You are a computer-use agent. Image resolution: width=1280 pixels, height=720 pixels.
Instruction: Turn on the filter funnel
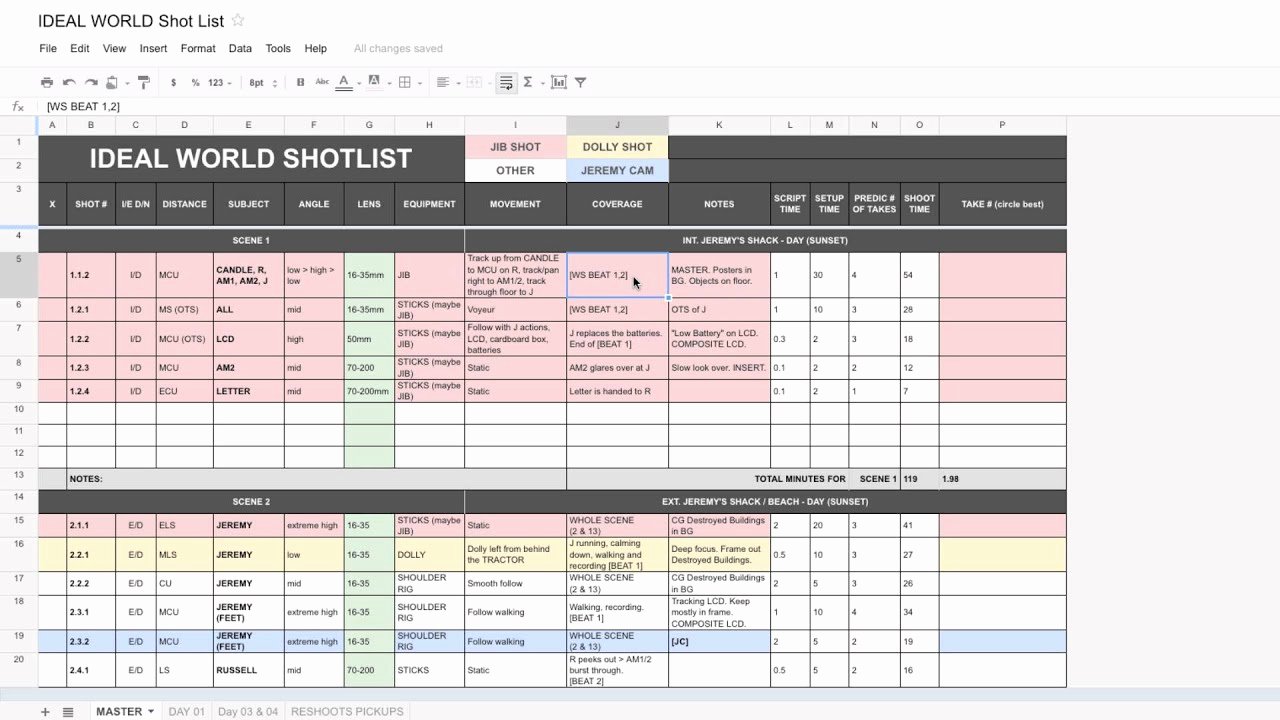pyautogui.click(x=580, y=82)
